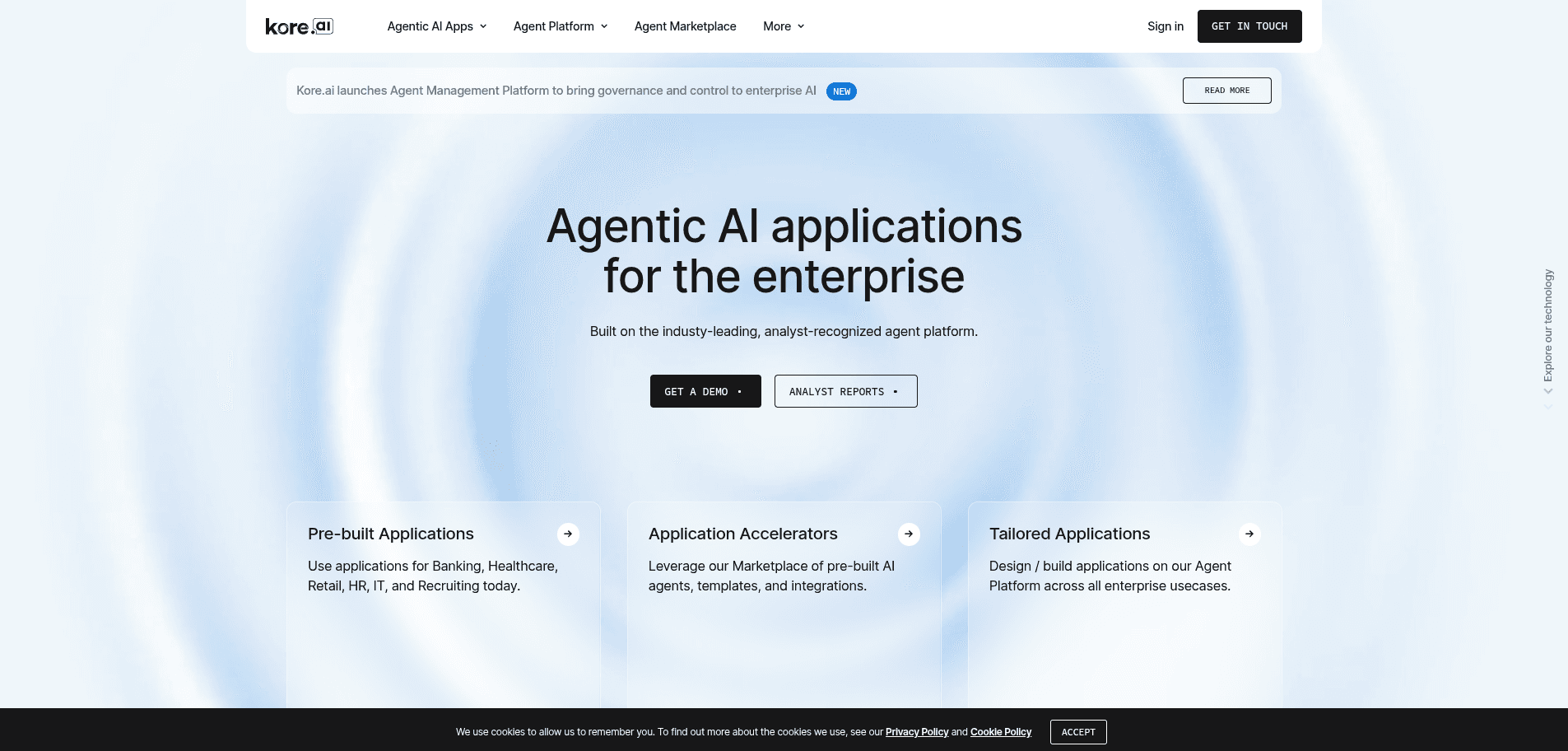Click READ MORE on the announcement banner

coord(1226,91)
